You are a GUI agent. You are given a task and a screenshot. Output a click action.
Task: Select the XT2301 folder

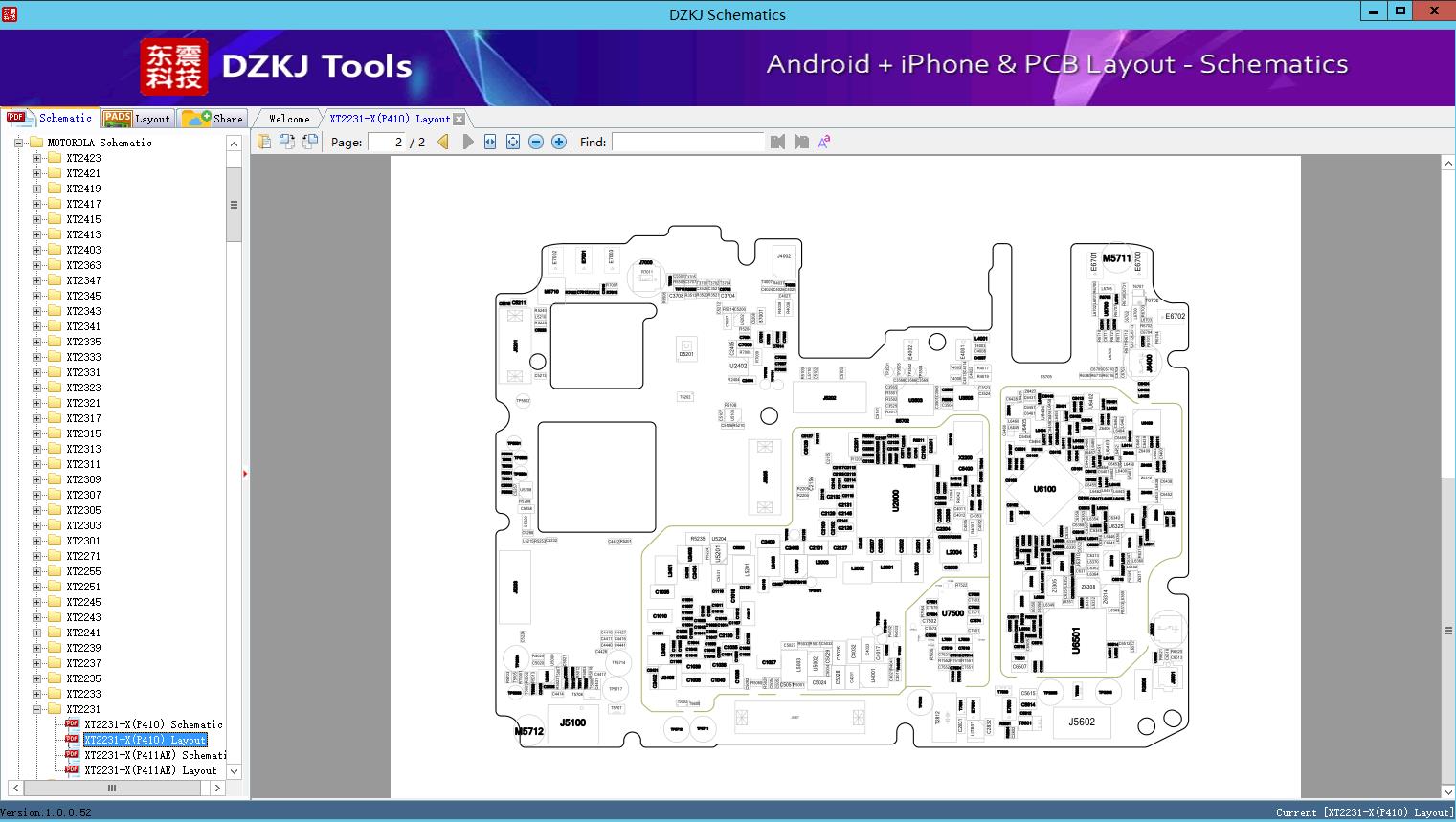[x=83, y=541]
